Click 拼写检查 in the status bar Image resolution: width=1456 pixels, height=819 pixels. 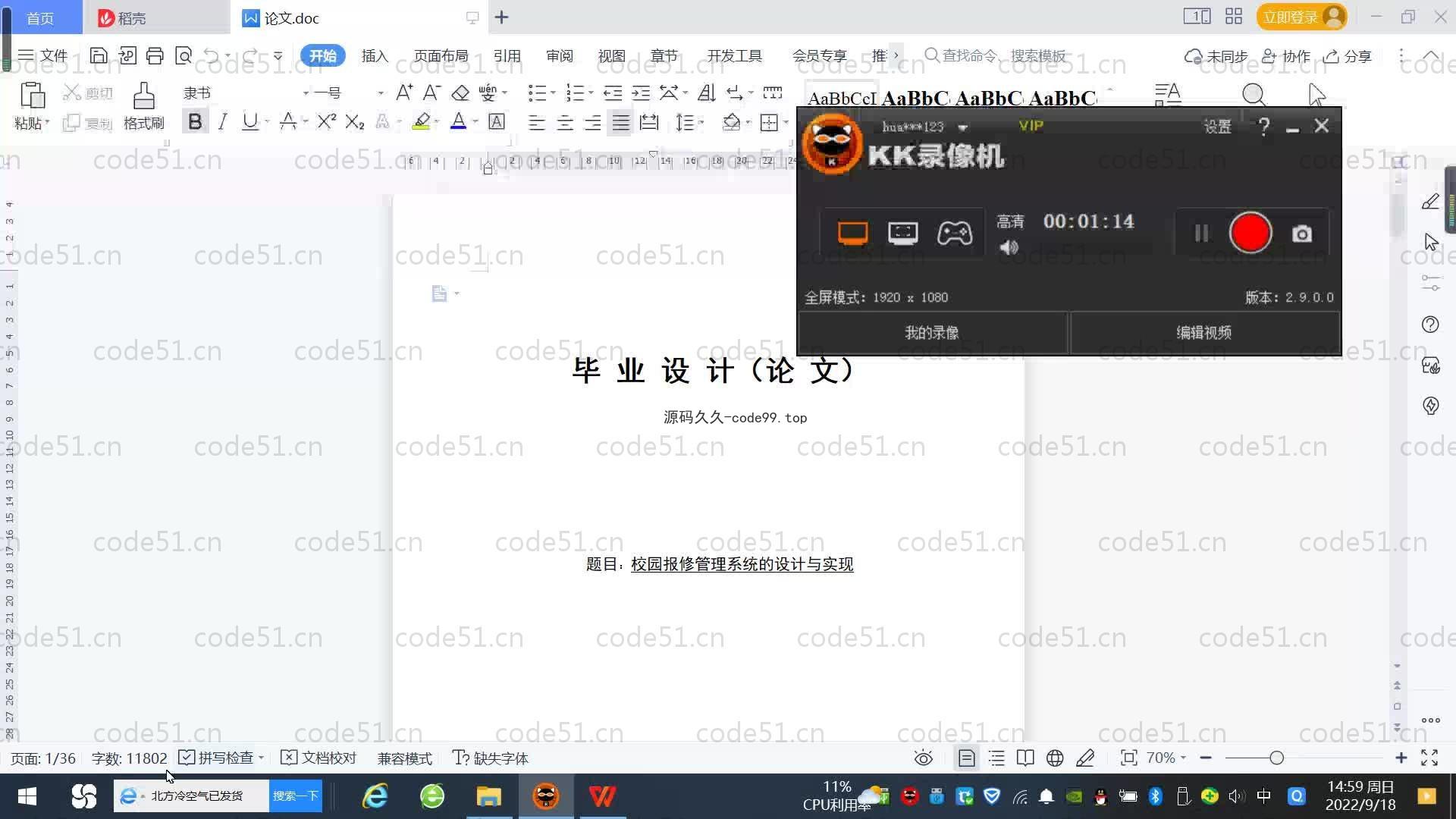pos(217,758)
